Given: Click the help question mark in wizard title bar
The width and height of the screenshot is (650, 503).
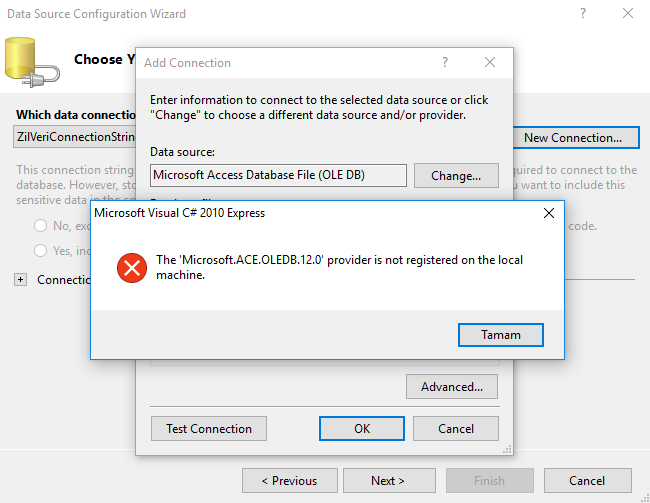Looking at the screenshot, I should [583, 14].
